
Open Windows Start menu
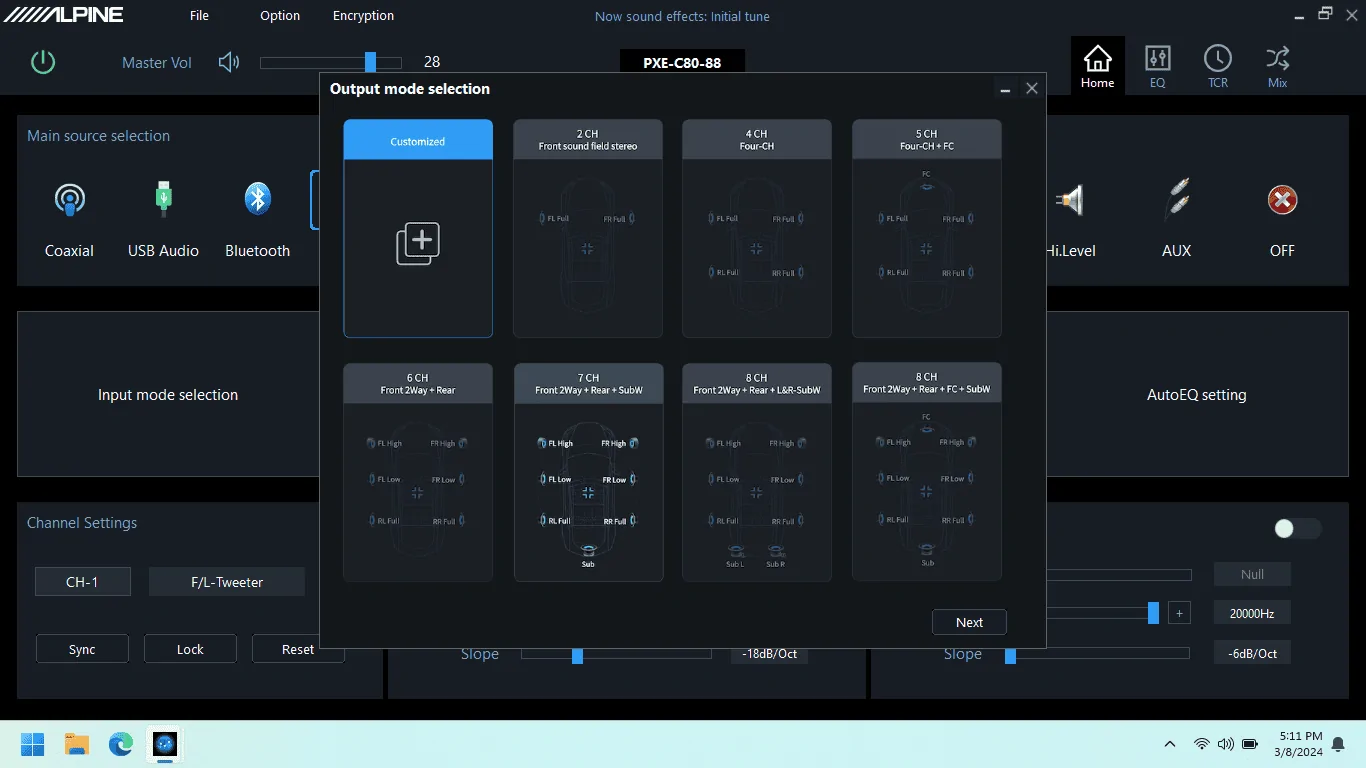click(33, 744)
